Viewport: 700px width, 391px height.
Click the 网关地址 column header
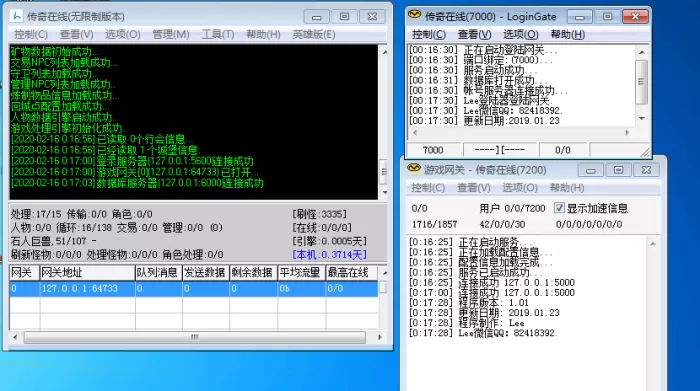tap(87, 272)
